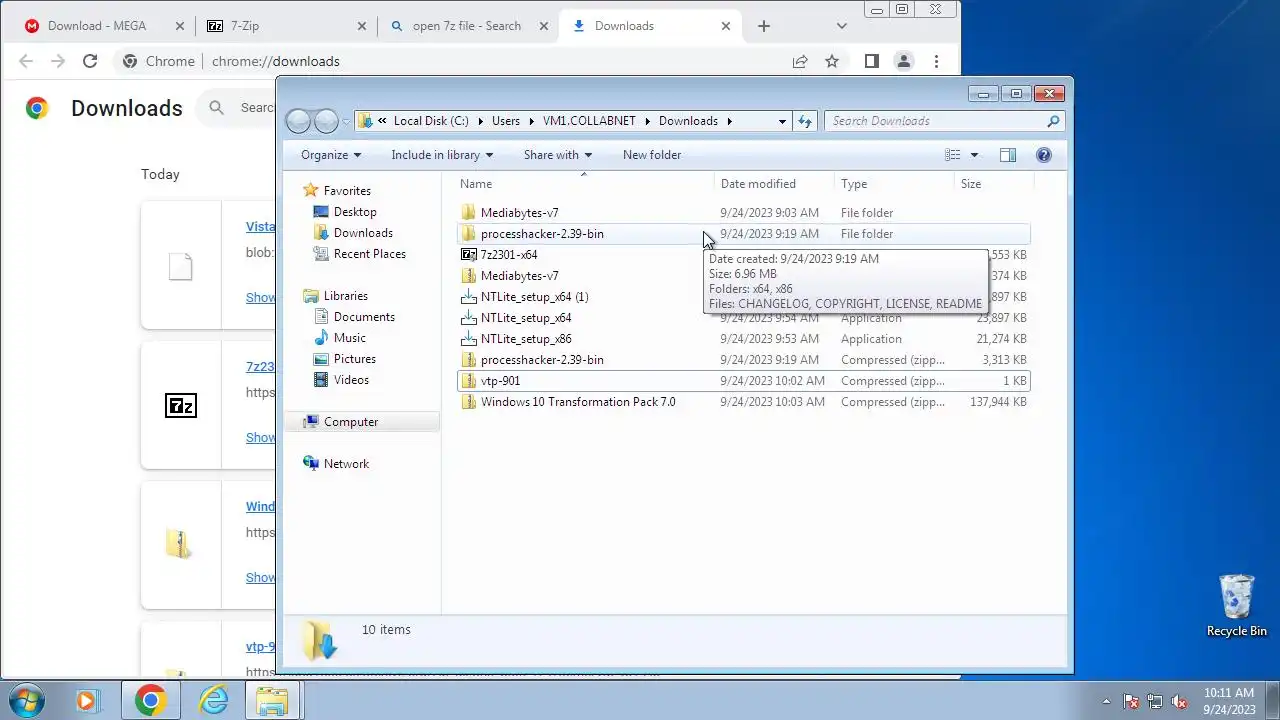Click the Change your view icon
The height and width of the screenshot is (720, 1280).
click(953, 155)
